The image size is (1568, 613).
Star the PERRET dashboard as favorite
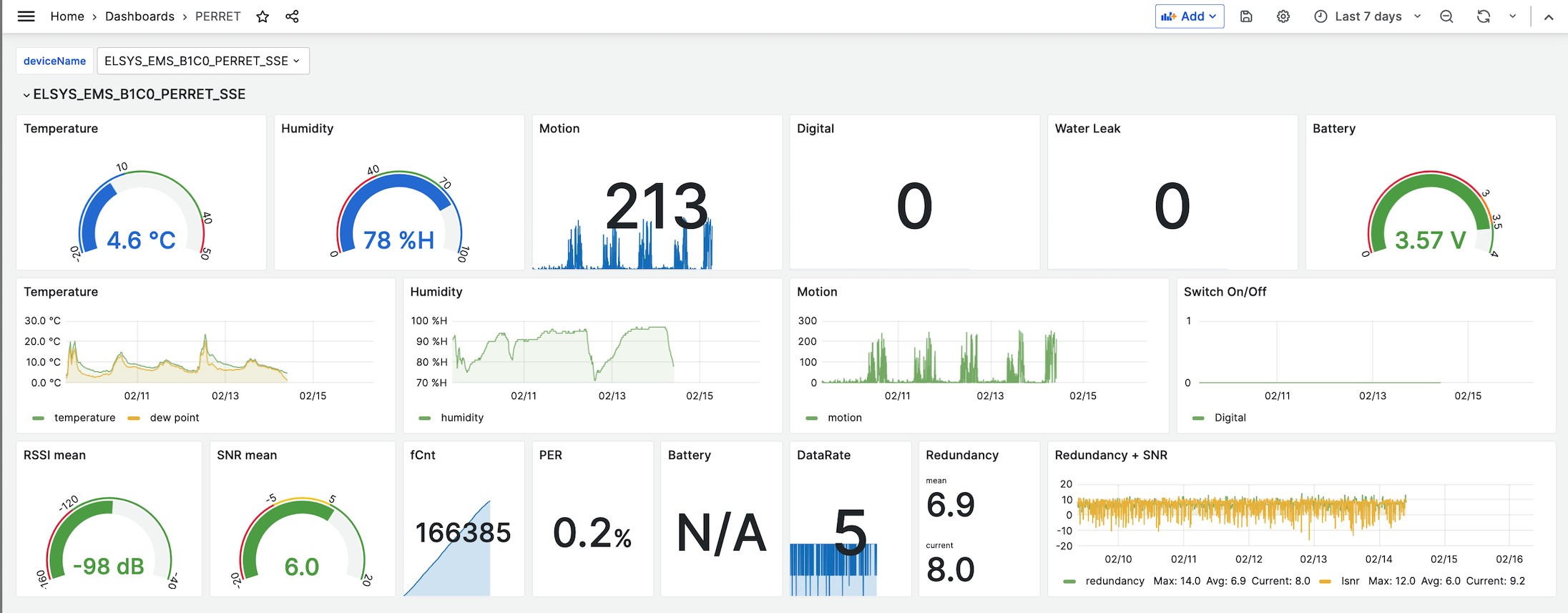pos(263,16)
